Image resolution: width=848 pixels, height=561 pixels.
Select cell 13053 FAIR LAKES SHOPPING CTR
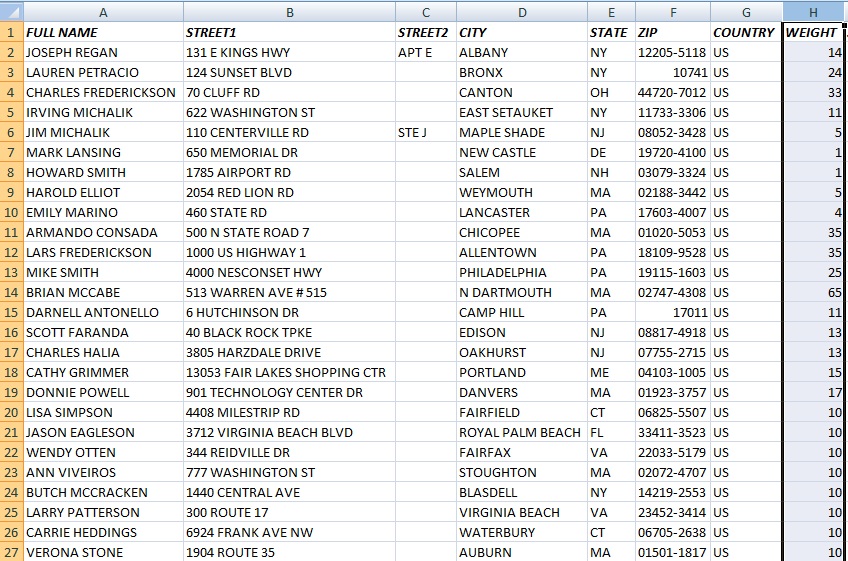(x=289, y=373)
